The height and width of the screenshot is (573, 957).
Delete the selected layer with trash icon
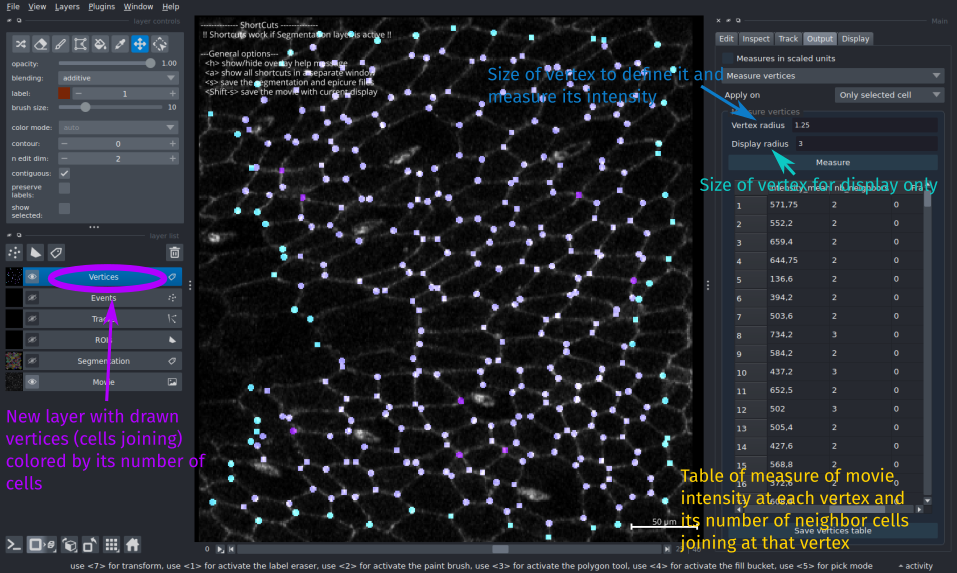pos(175,253)
